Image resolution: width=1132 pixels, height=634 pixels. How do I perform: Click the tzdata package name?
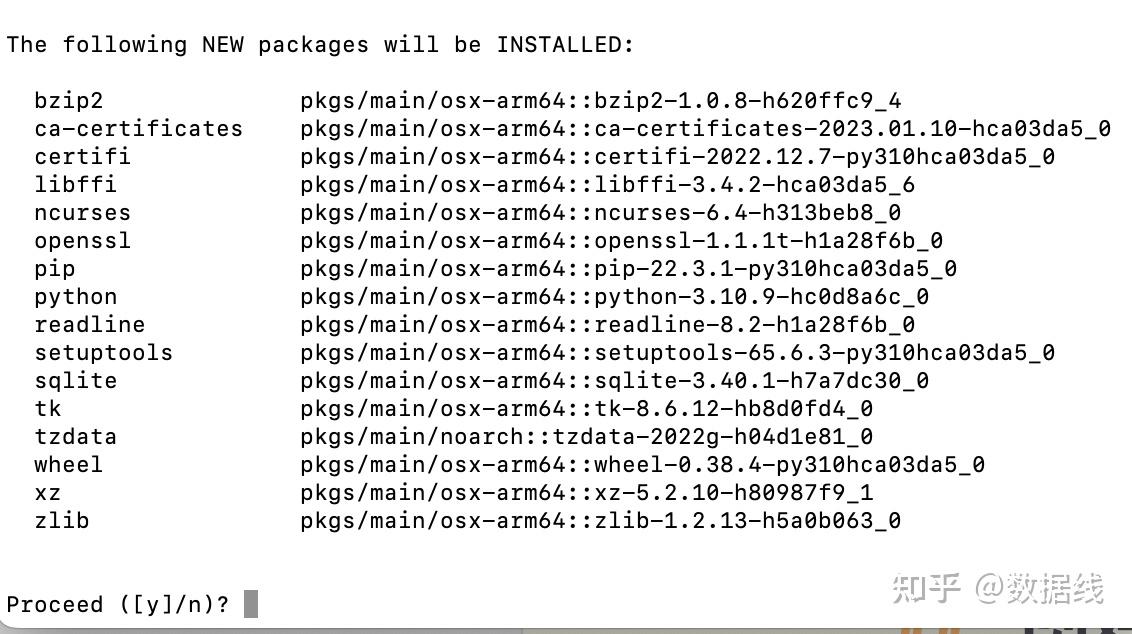pyautogui.click(x=75, y=437)
